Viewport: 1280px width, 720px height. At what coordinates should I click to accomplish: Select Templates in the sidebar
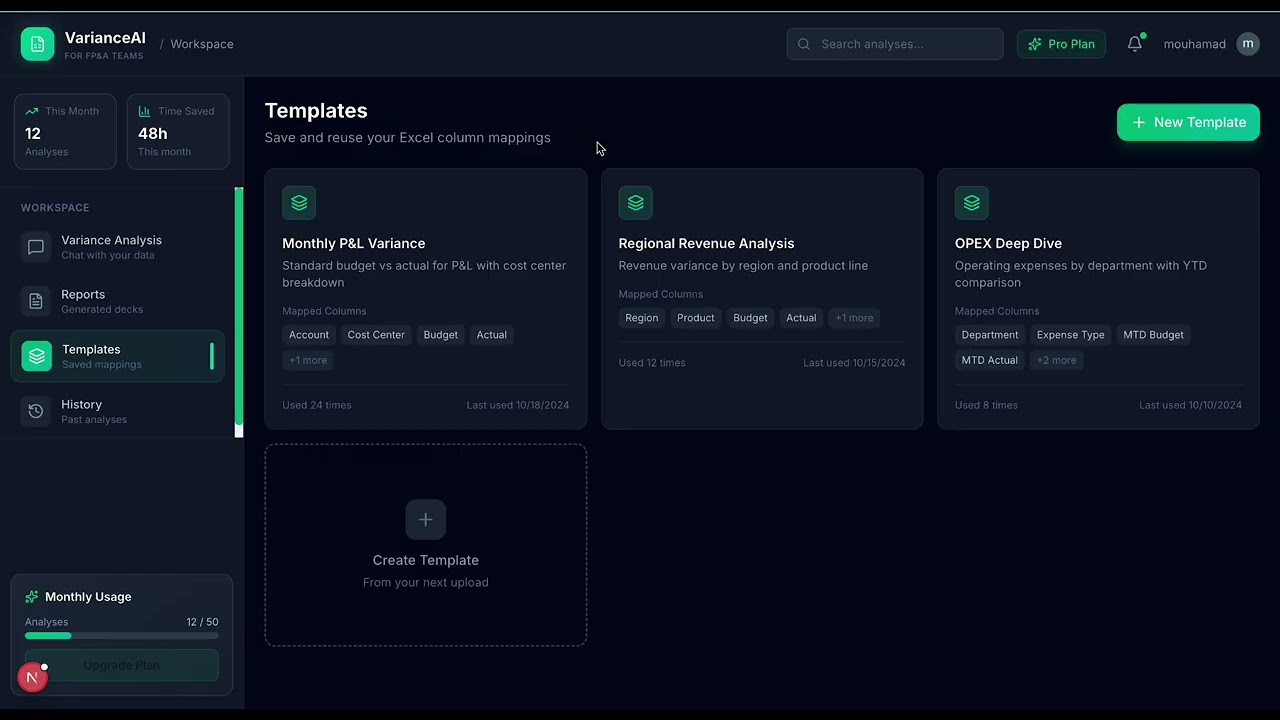click(118, 356)
